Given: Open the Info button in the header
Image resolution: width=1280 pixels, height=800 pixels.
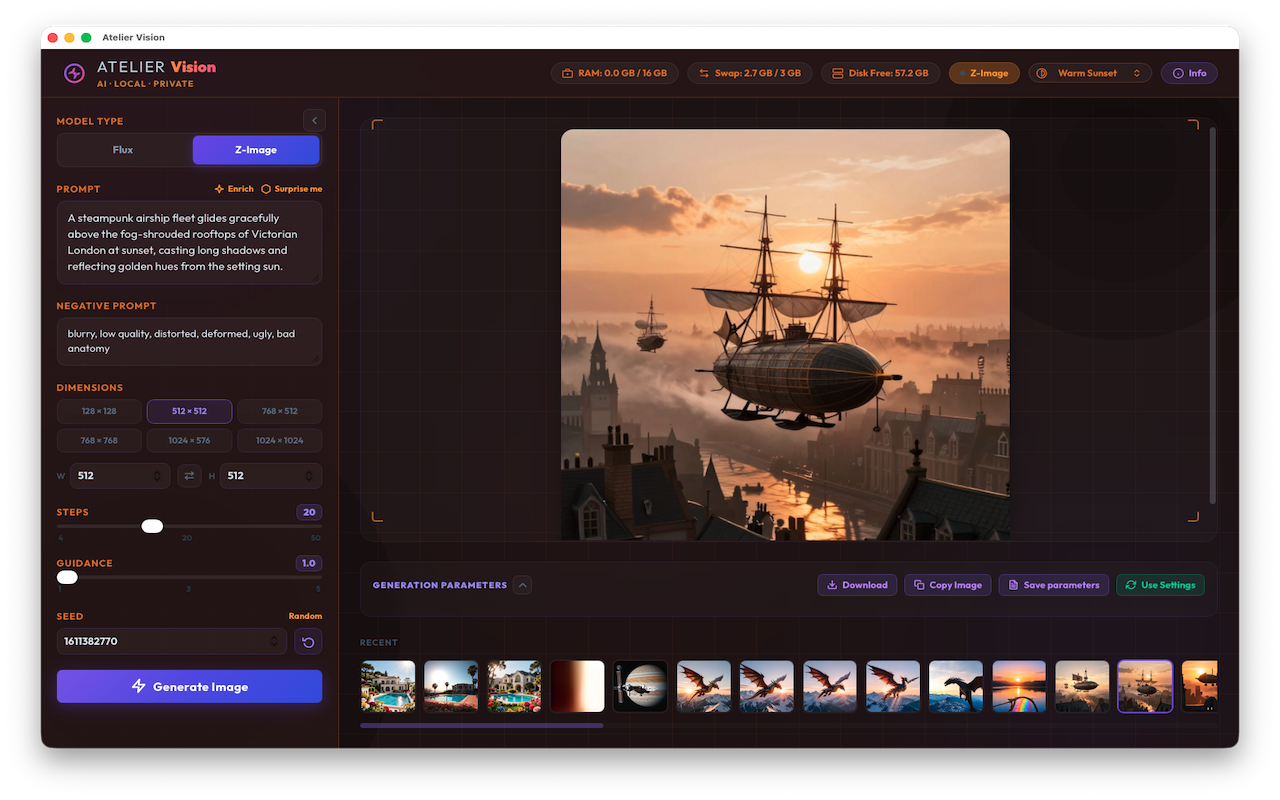Looking at the screenshot, I should click(x=1189, y=73).
